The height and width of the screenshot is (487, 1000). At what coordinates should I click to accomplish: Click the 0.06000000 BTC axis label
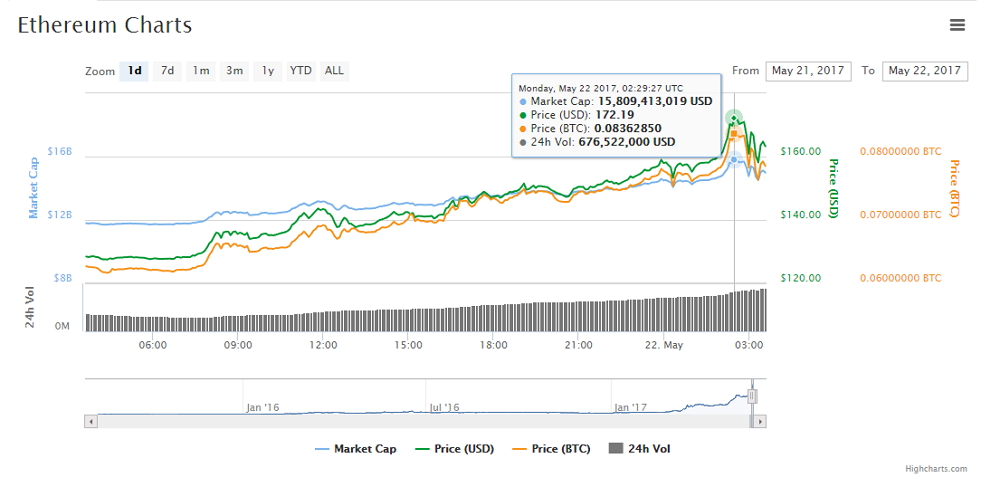[x=901, y=279]
